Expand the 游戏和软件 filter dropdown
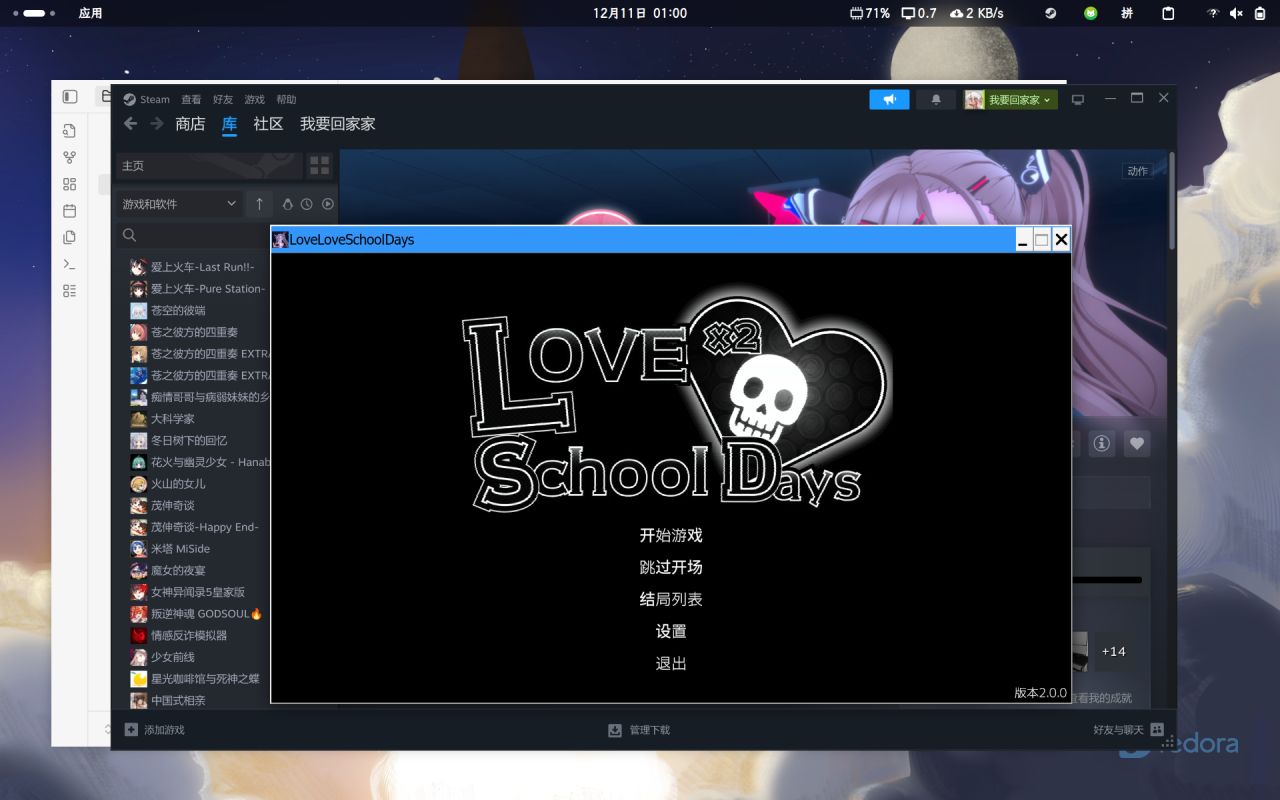 click(x=180, y=204)
